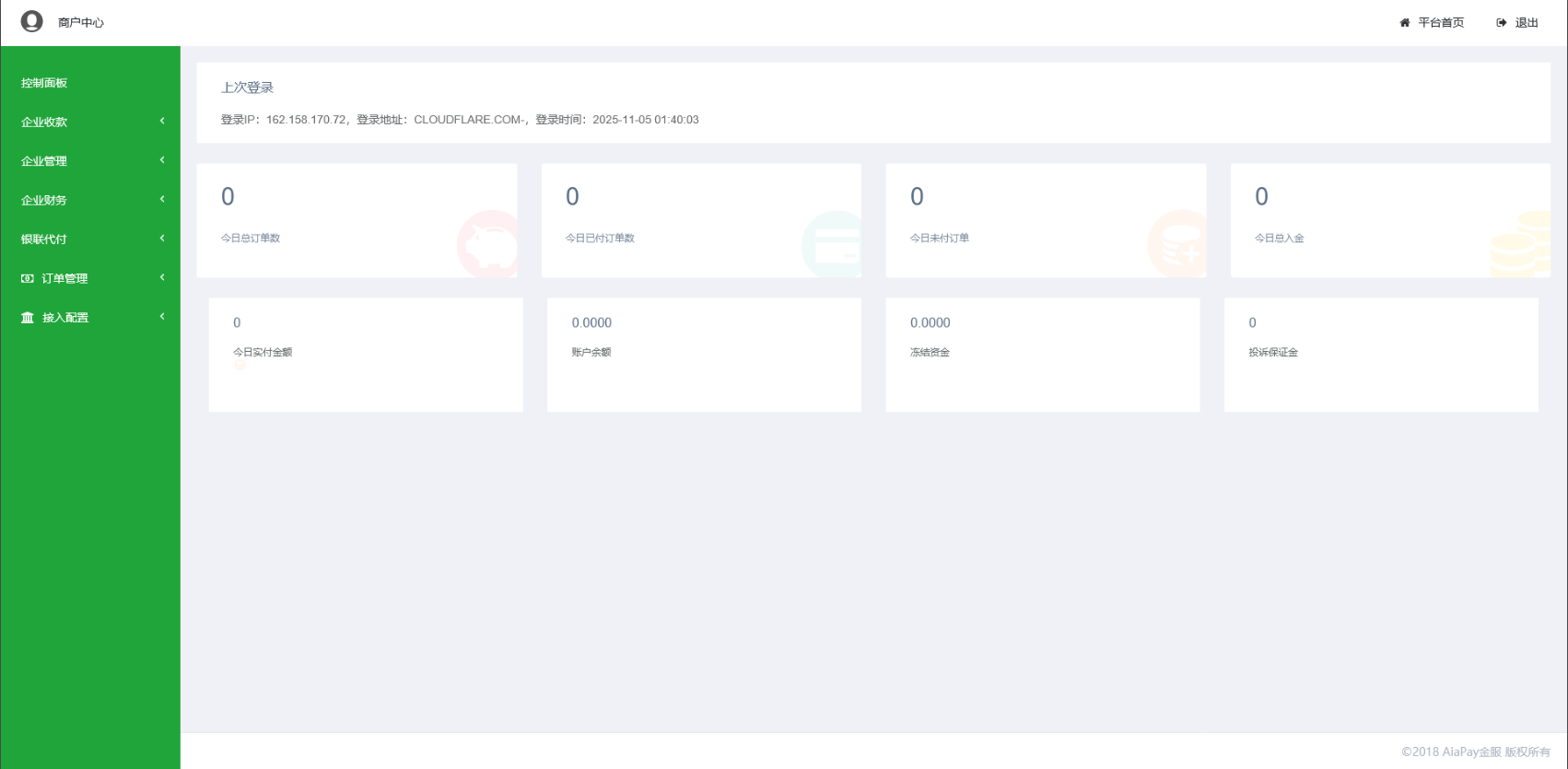Select the 账户余额 balance card
Screen dimensions: 1568x769
point(704,355)
